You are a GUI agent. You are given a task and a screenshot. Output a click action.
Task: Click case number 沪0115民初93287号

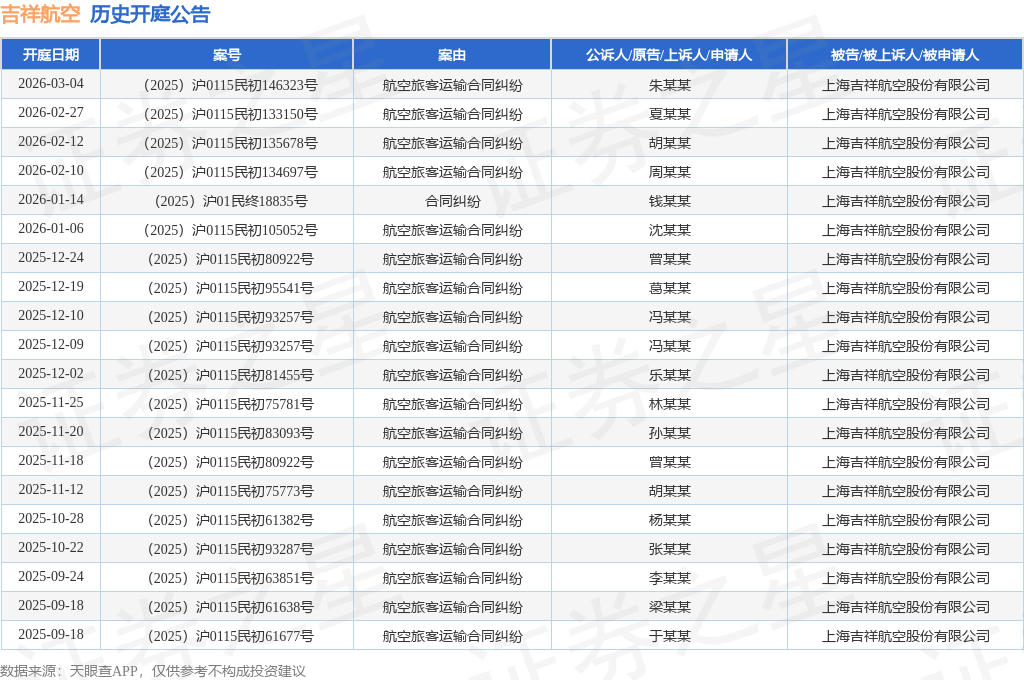coord(231,549)
